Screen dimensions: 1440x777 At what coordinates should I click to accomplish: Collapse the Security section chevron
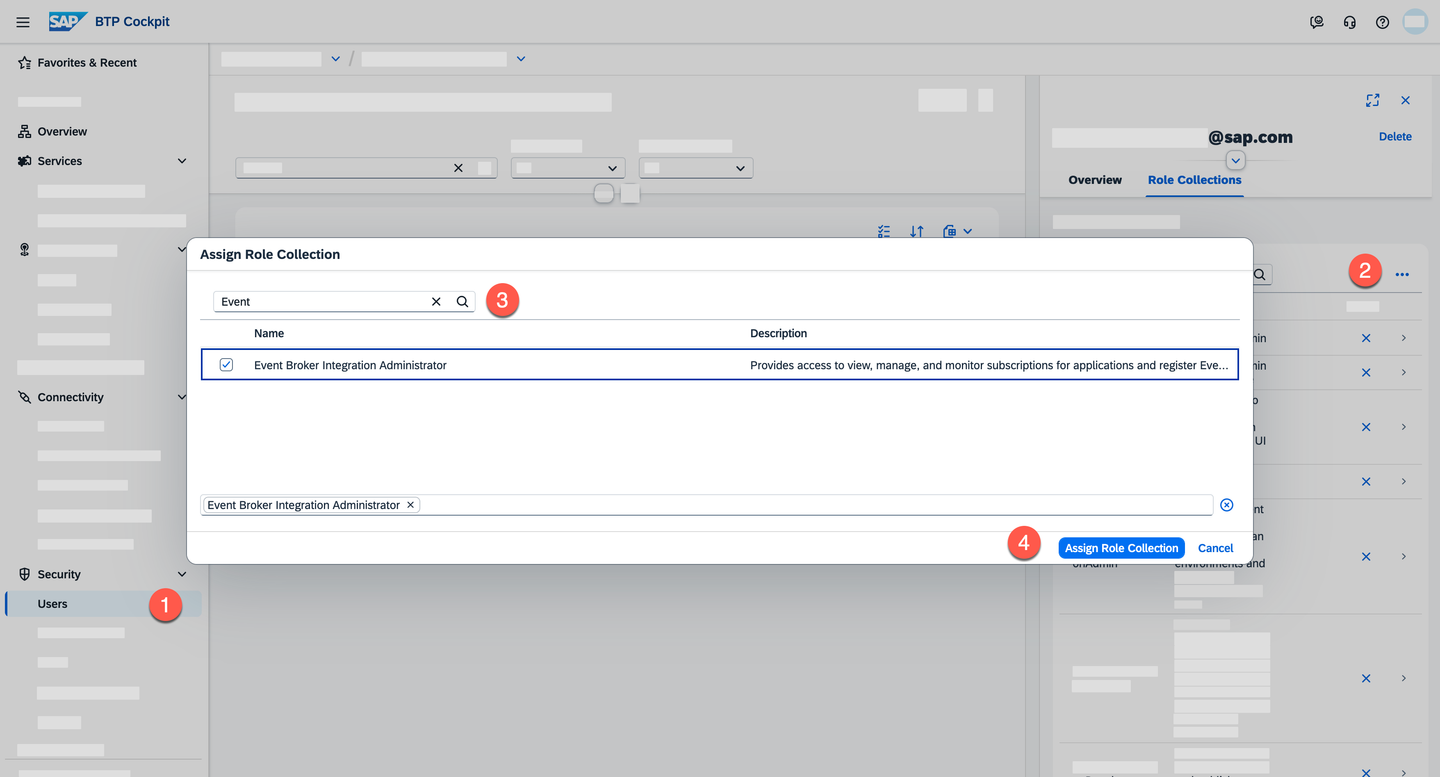[182, 574]
